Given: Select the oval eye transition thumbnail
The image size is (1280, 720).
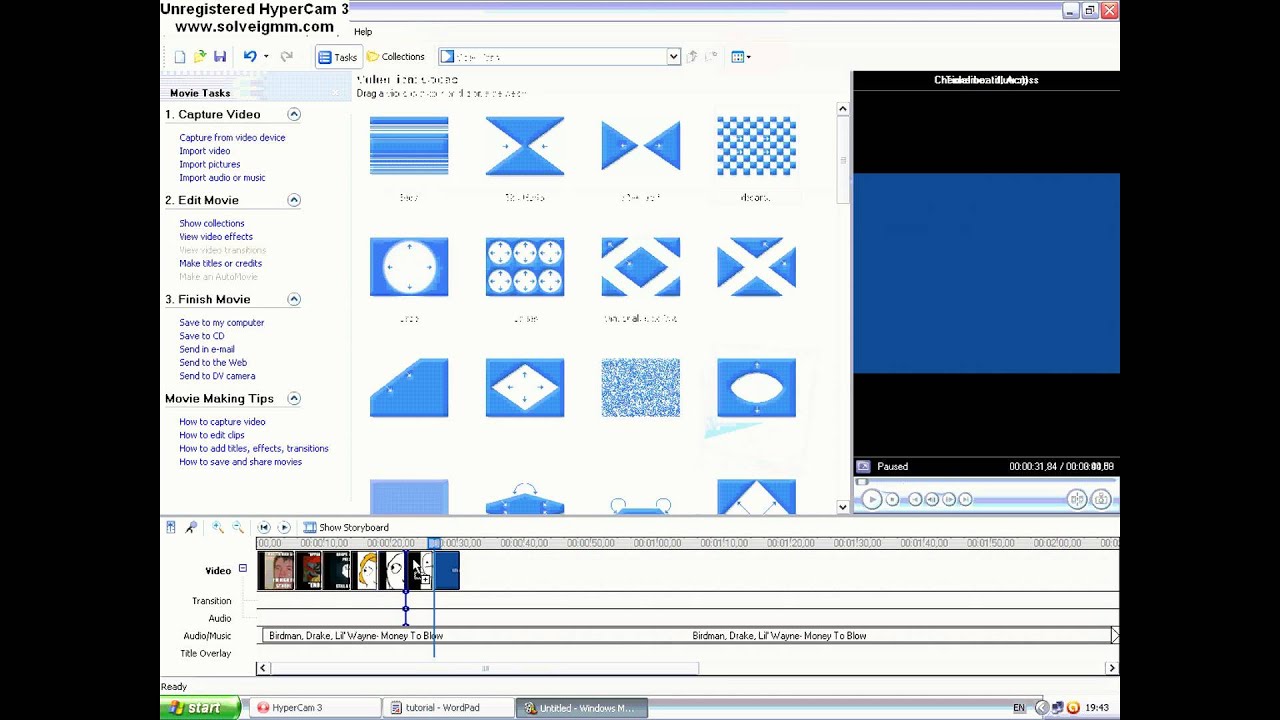Looking at the screenshot, I should [756, 388].
